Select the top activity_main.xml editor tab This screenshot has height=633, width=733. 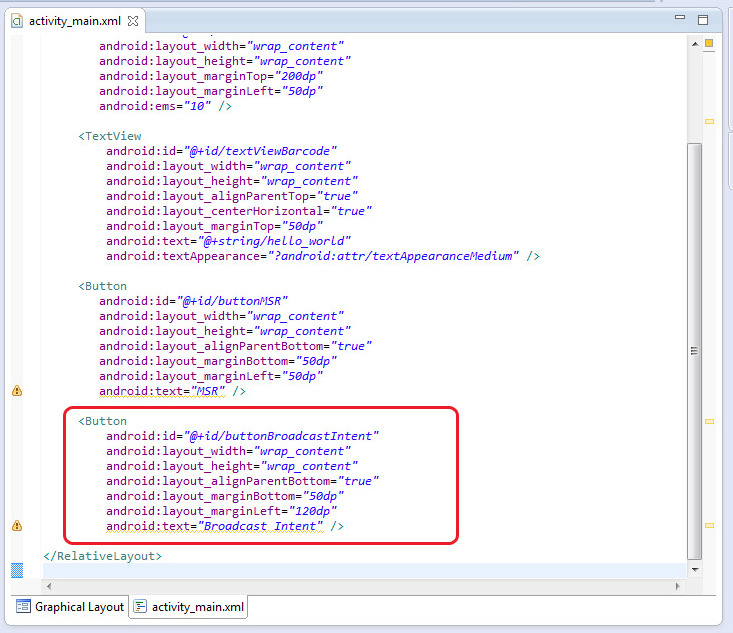(x=75, y=21)
